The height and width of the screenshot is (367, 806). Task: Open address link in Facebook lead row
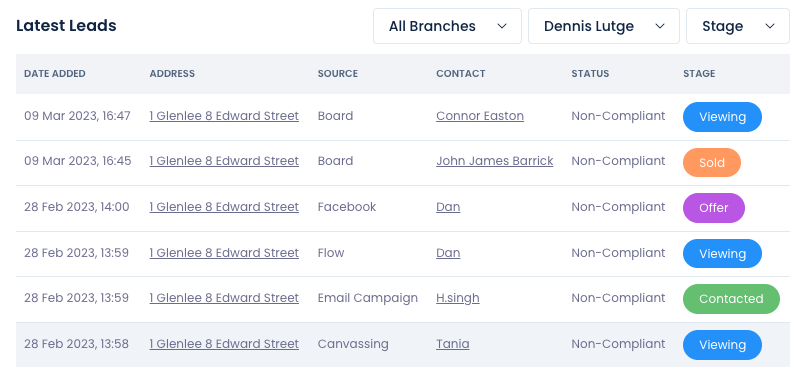[224, 207]
